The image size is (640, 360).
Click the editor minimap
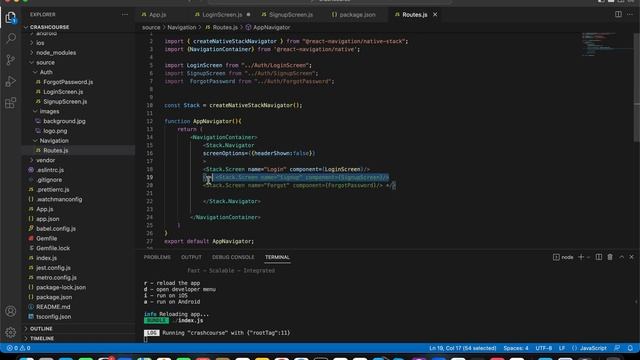pyautogui.click(x=606, y=45)
